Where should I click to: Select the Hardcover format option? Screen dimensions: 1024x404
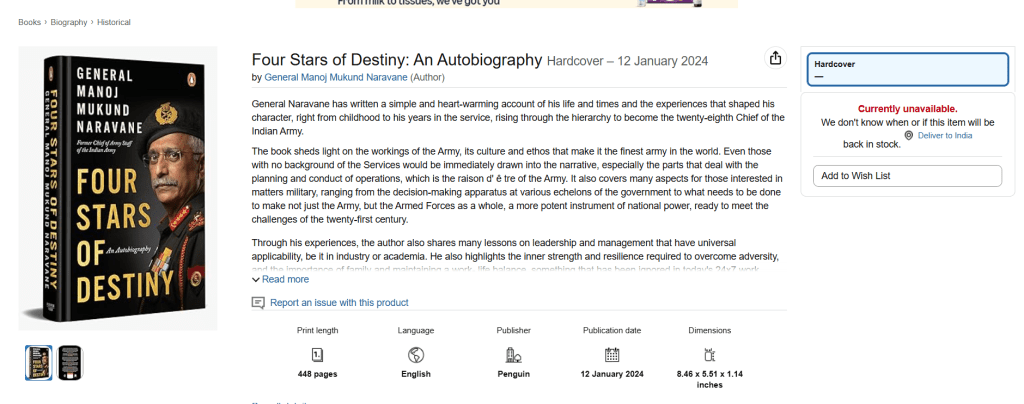[907, 69]
